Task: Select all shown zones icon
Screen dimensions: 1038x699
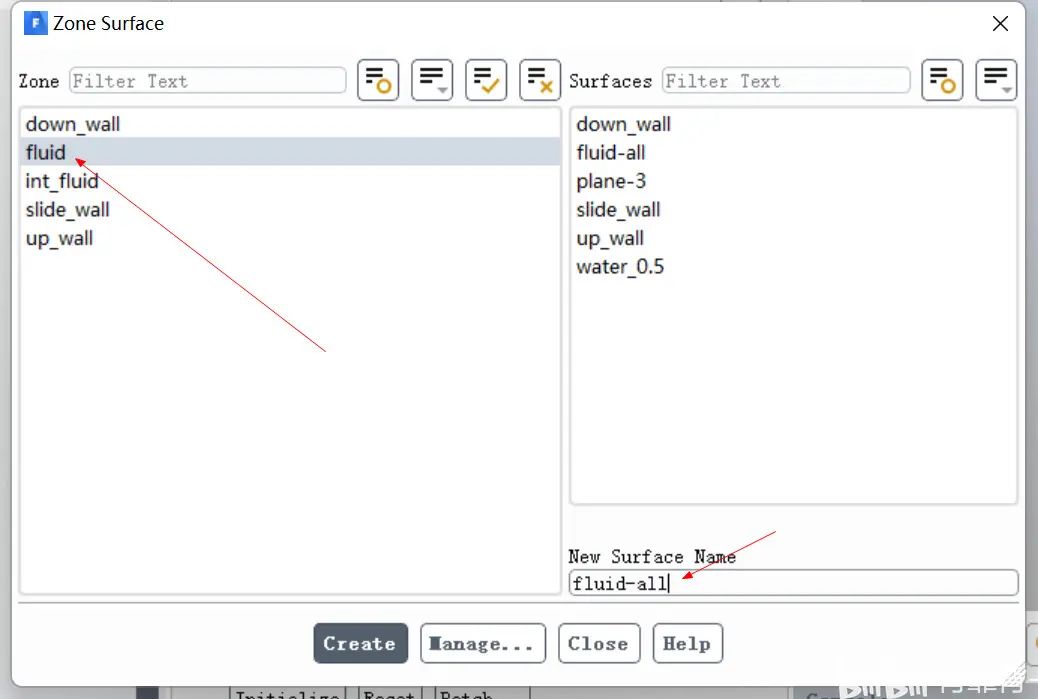Action: [486, 80]
